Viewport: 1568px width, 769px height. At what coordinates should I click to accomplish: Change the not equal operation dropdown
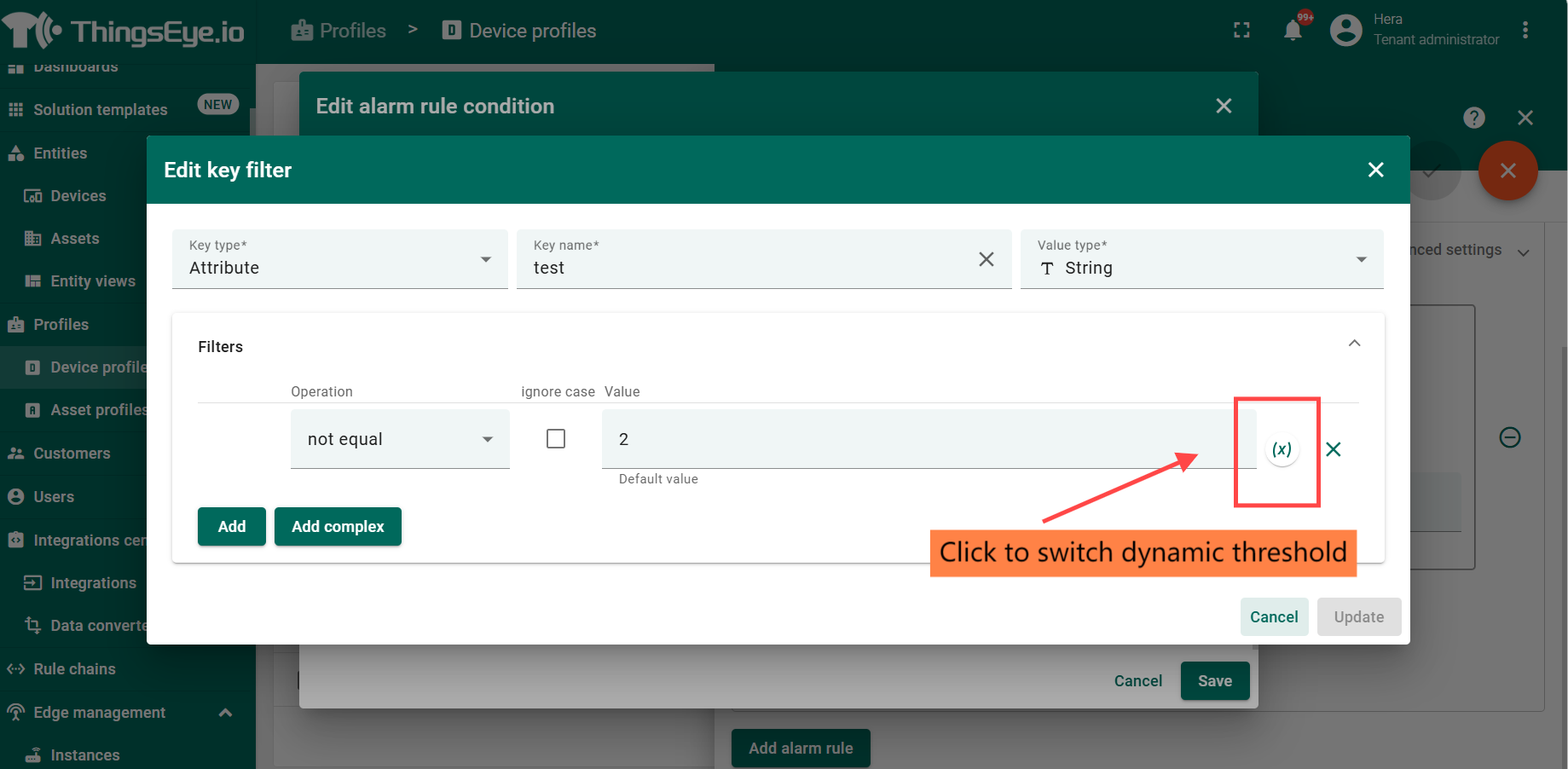(400, 439)
